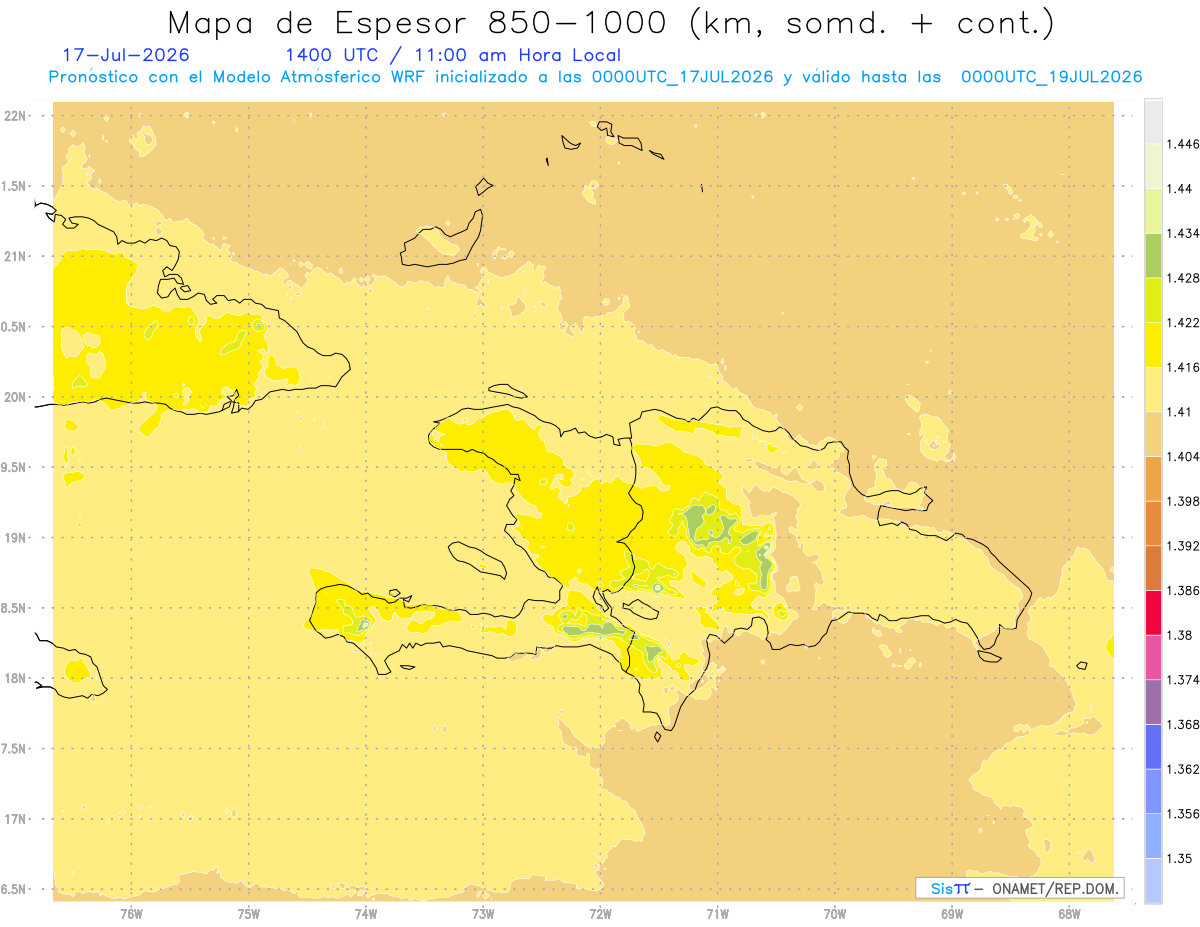Click the '72W' longitude label
The image size is (1200, 927).
point(600,914)
